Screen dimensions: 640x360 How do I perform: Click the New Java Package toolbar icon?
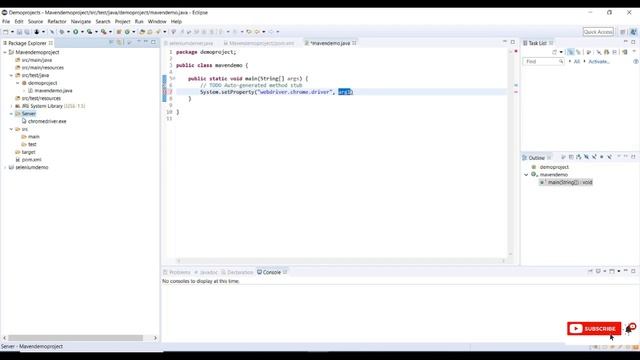(x=119, y=32)
